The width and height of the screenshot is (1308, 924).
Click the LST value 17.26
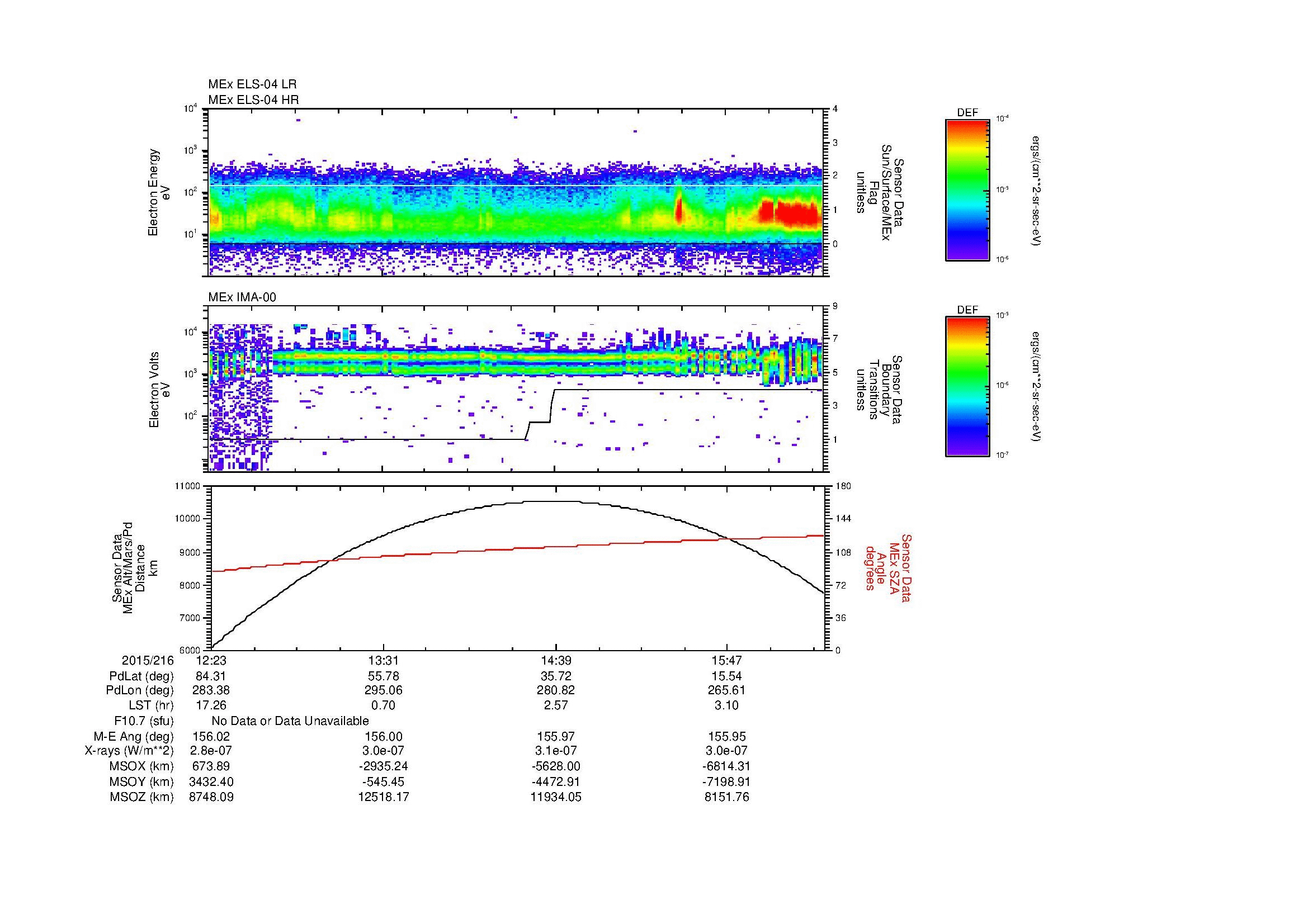(211, 705)
